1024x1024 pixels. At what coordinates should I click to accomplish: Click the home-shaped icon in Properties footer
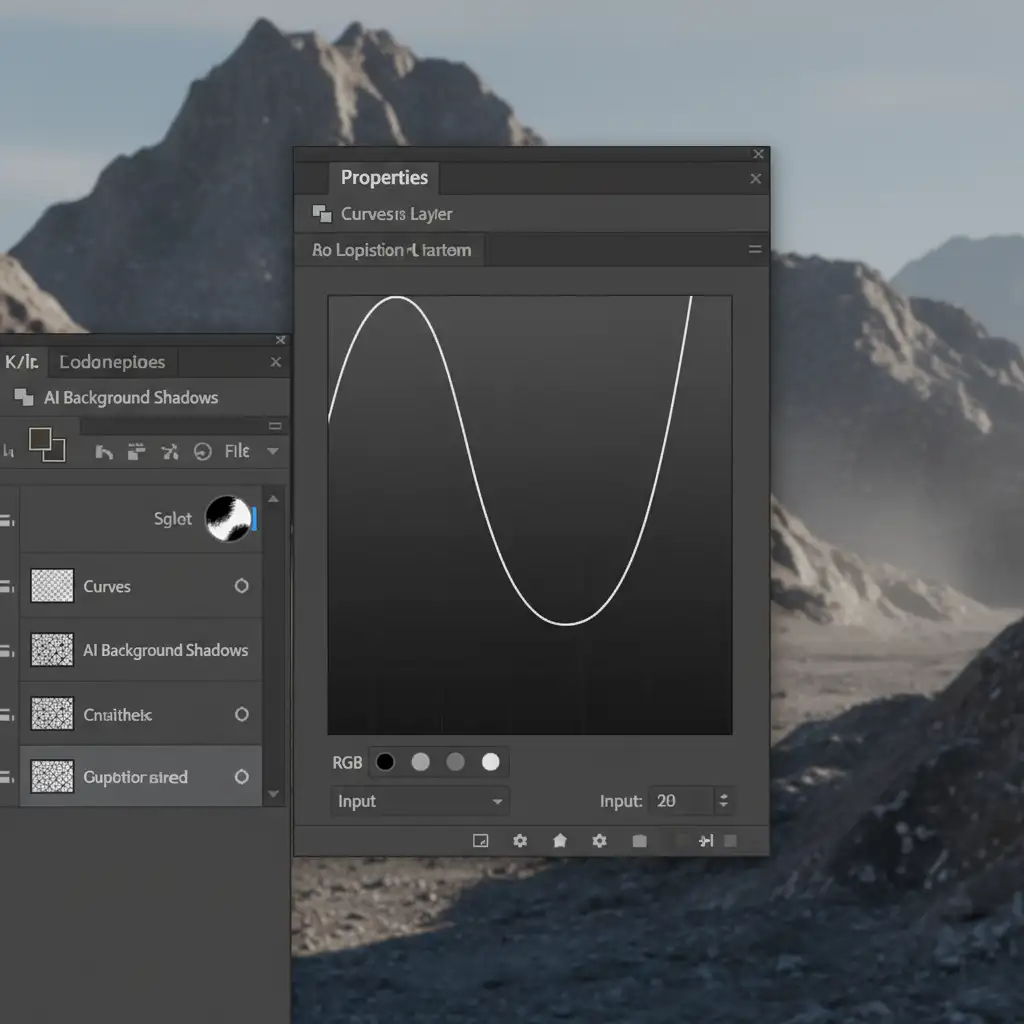tap(560, 841)
